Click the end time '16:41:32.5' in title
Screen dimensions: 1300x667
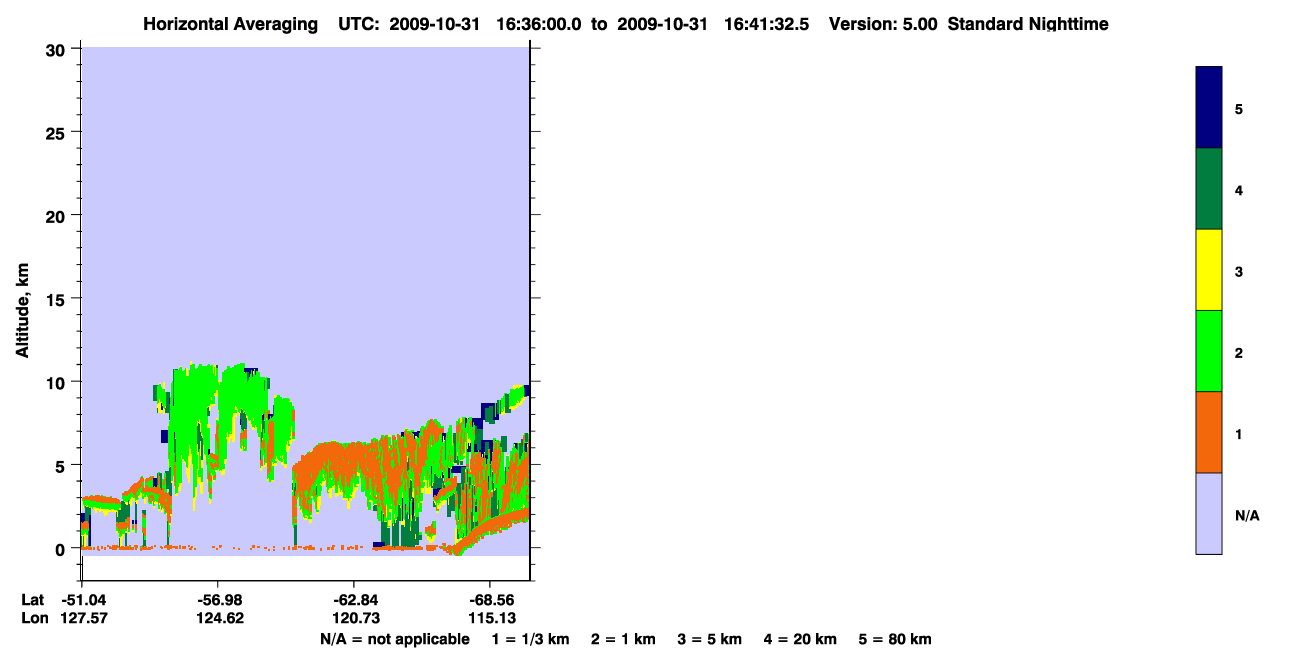(x=768, y=24)
